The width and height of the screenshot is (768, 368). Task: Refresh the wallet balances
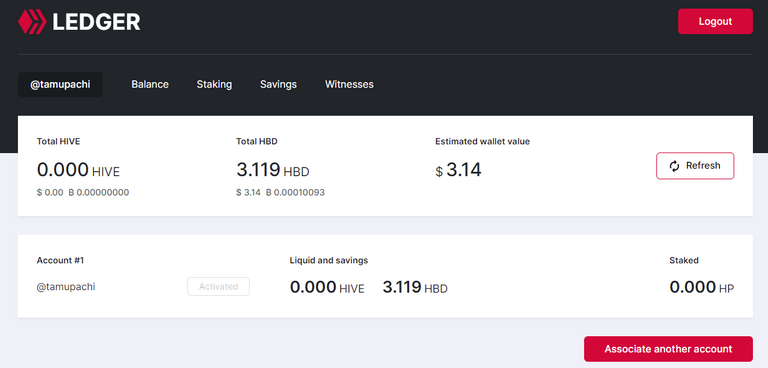pyautogui.click(x=695, y=166)
